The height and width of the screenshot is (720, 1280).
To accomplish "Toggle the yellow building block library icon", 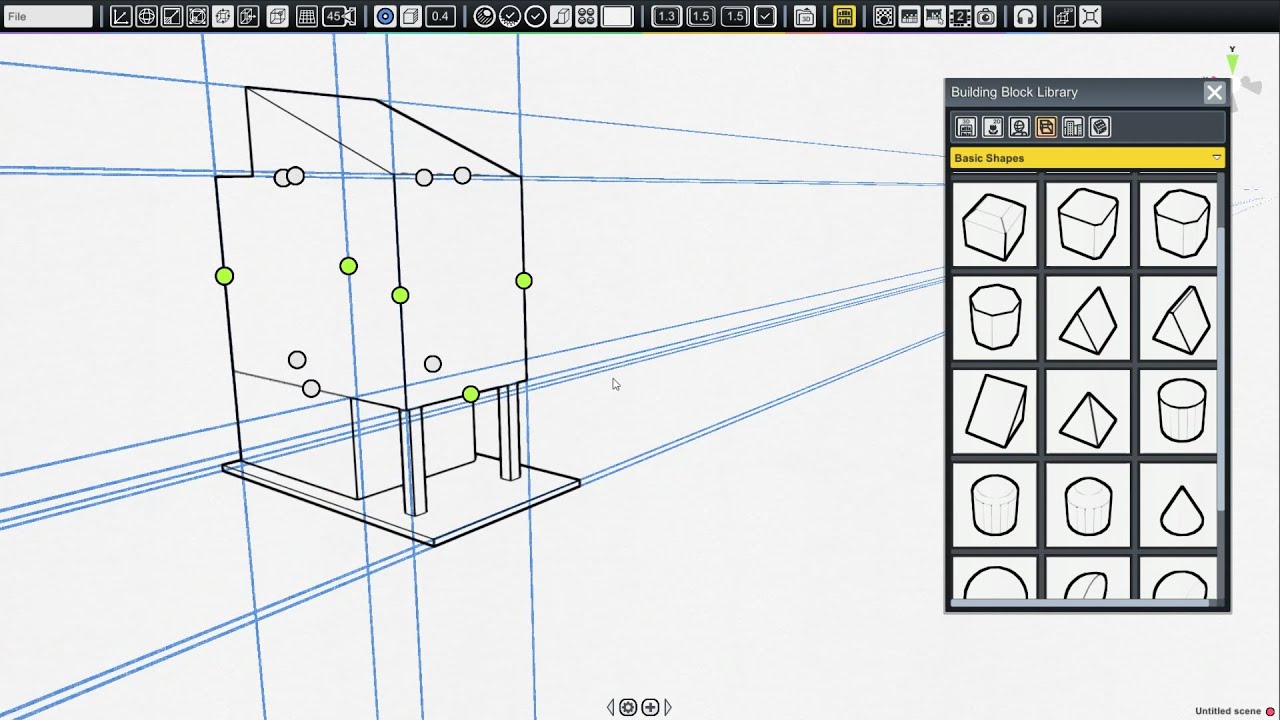I will (844, 16).
